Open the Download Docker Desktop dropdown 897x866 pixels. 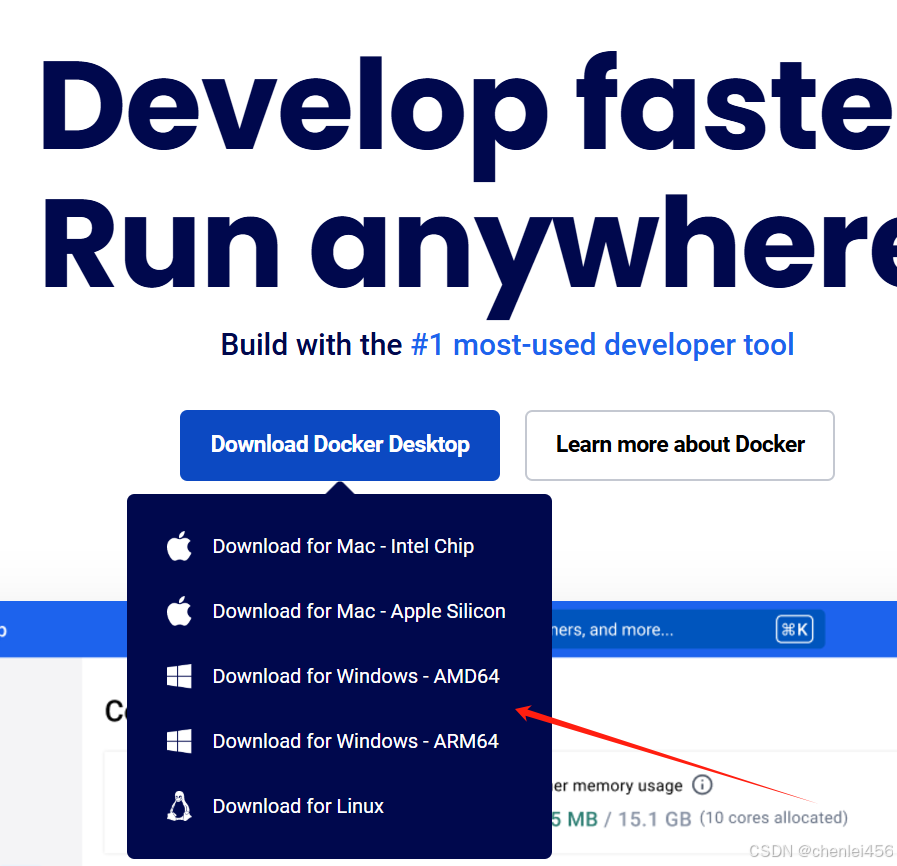click(x=339, y=444)
